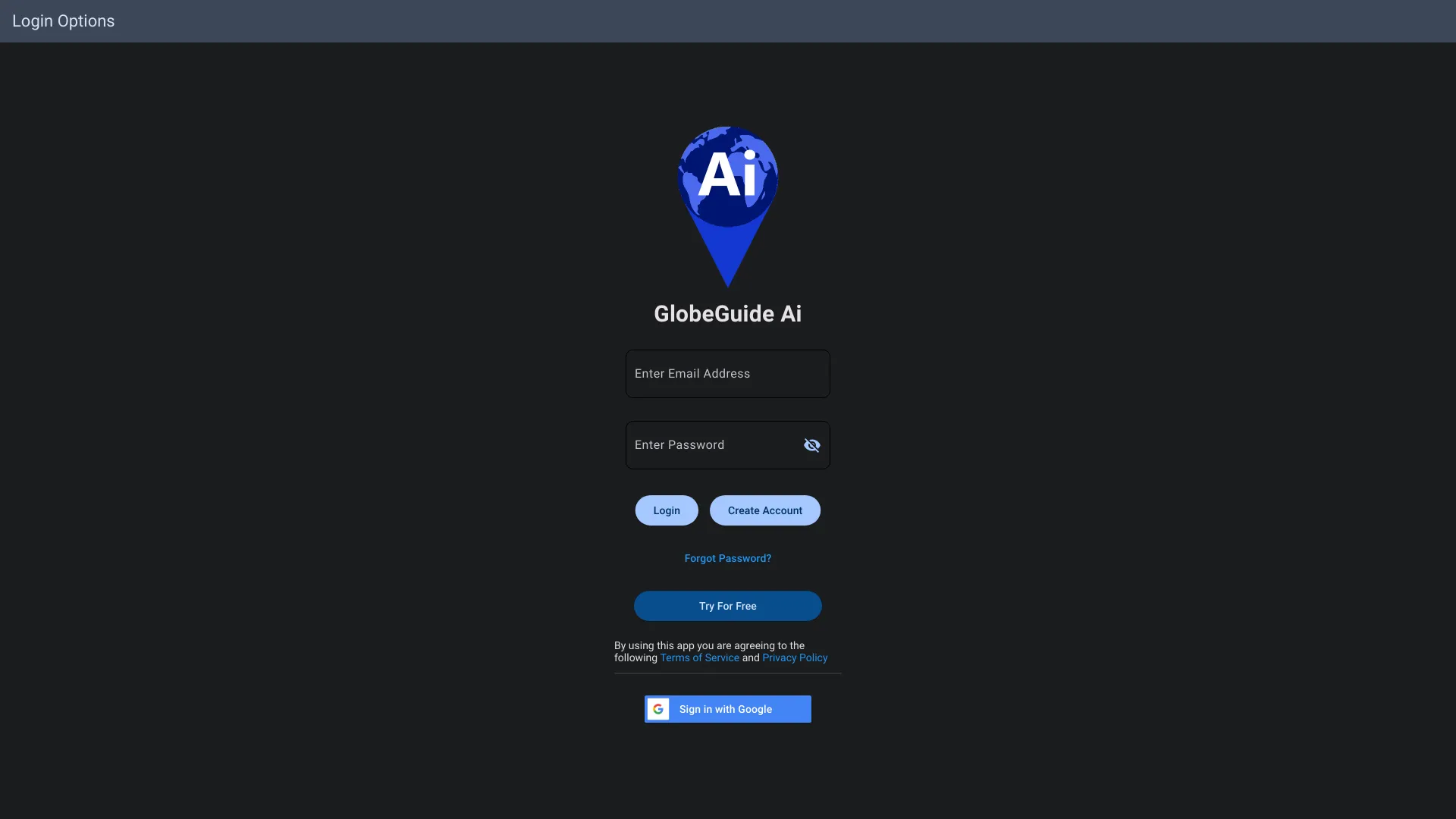This screenshot has height=819, width=1456.
Task: Select the Enter Password input field
Action: point(727,445)
